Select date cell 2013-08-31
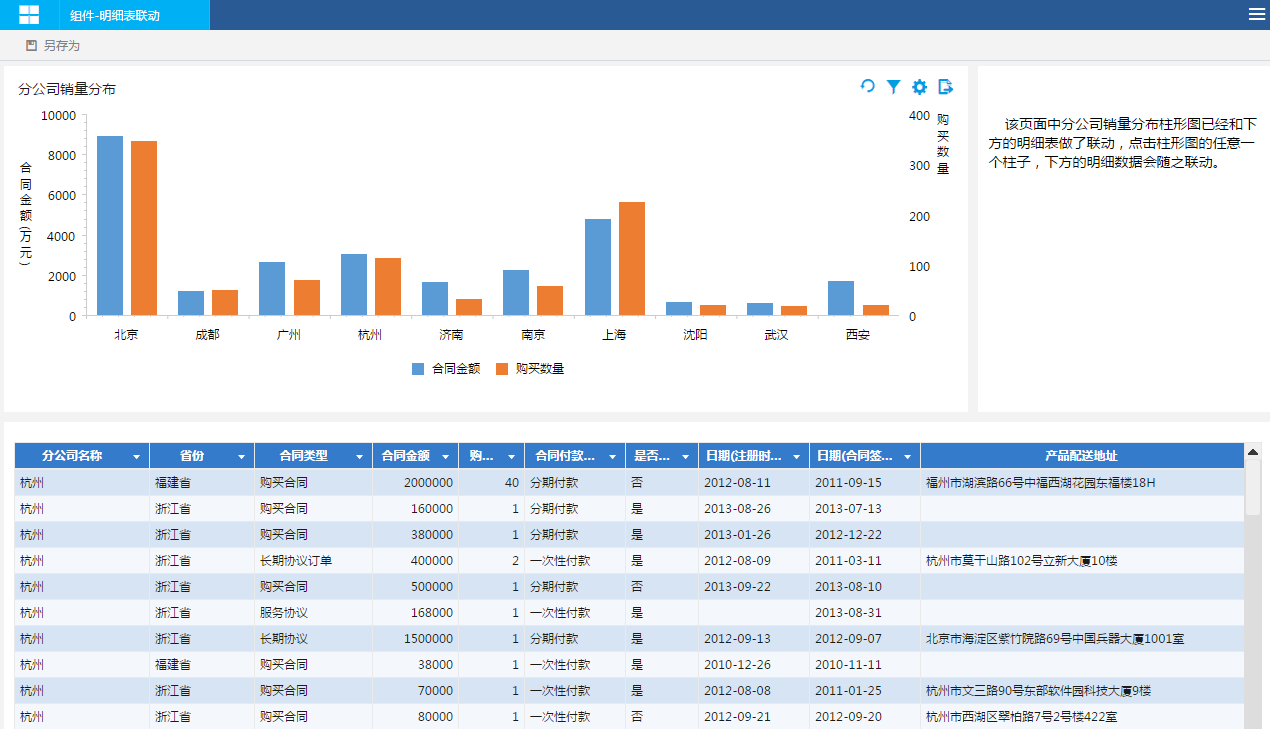 tap(865, 613)
